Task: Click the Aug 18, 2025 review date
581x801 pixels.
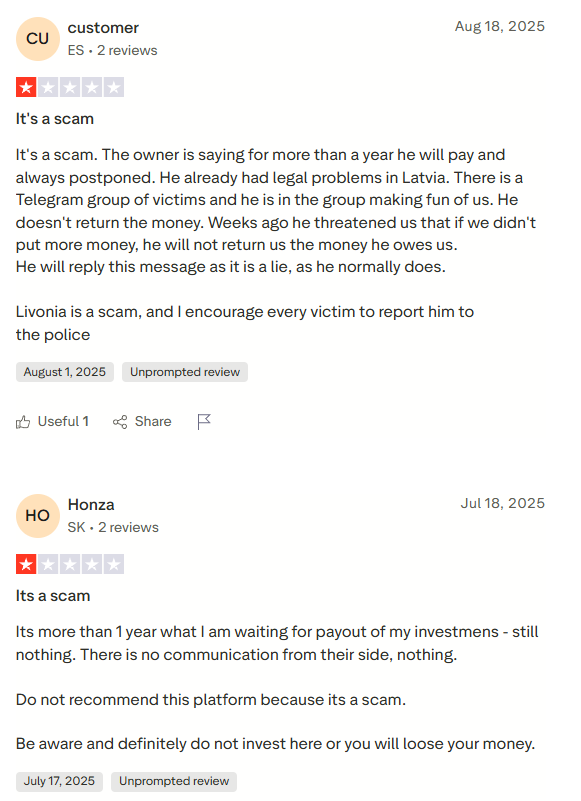Action: tap(500, 26)
